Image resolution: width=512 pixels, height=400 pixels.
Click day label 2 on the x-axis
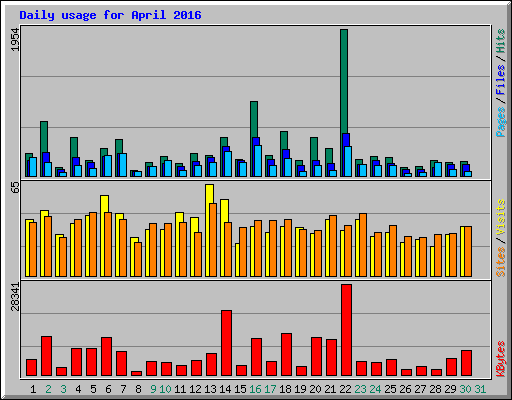pyautogui.click(x=48, y=389)
